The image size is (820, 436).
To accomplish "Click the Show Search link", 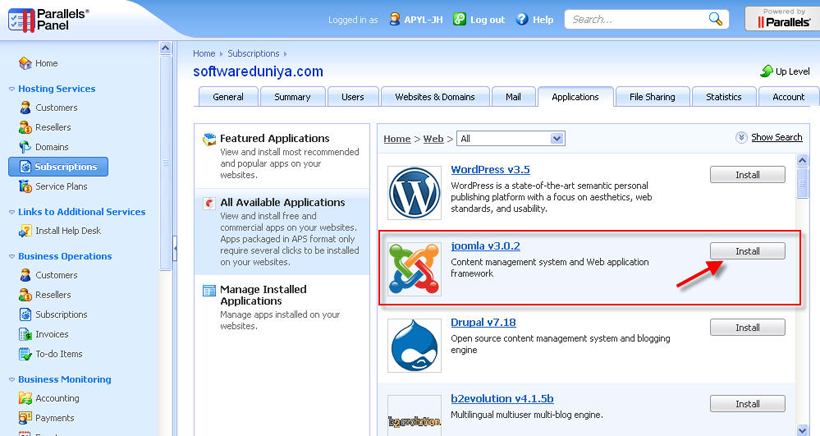I will click(777, 137).
